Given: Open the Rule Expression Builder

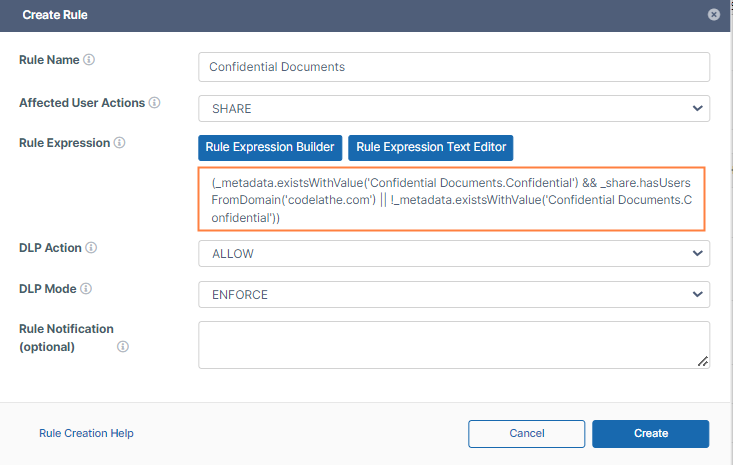Looking at the screenshot, I should 270,147.
